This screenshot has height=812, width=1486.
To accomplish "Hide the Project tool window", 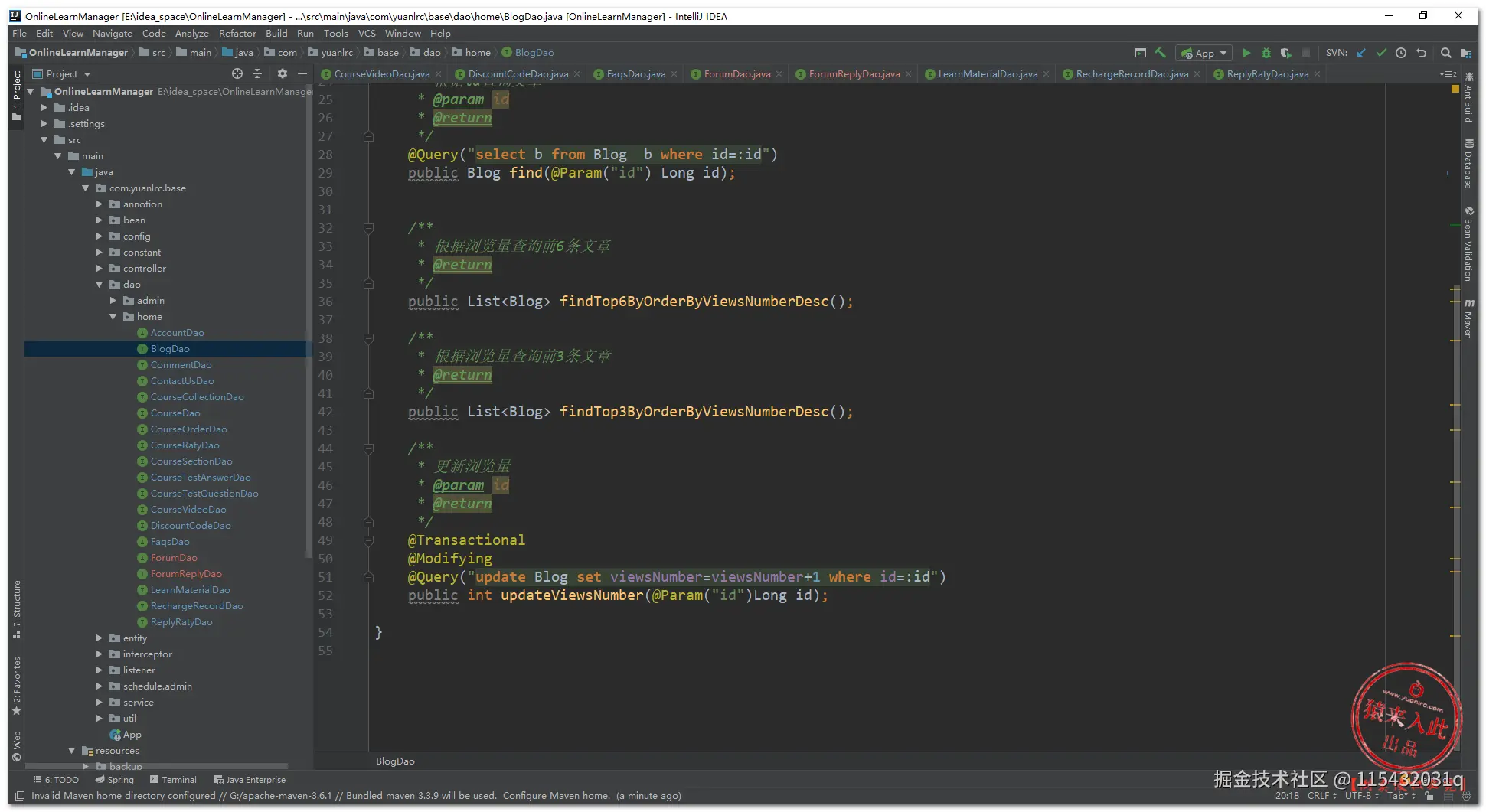I will [302, 73].
